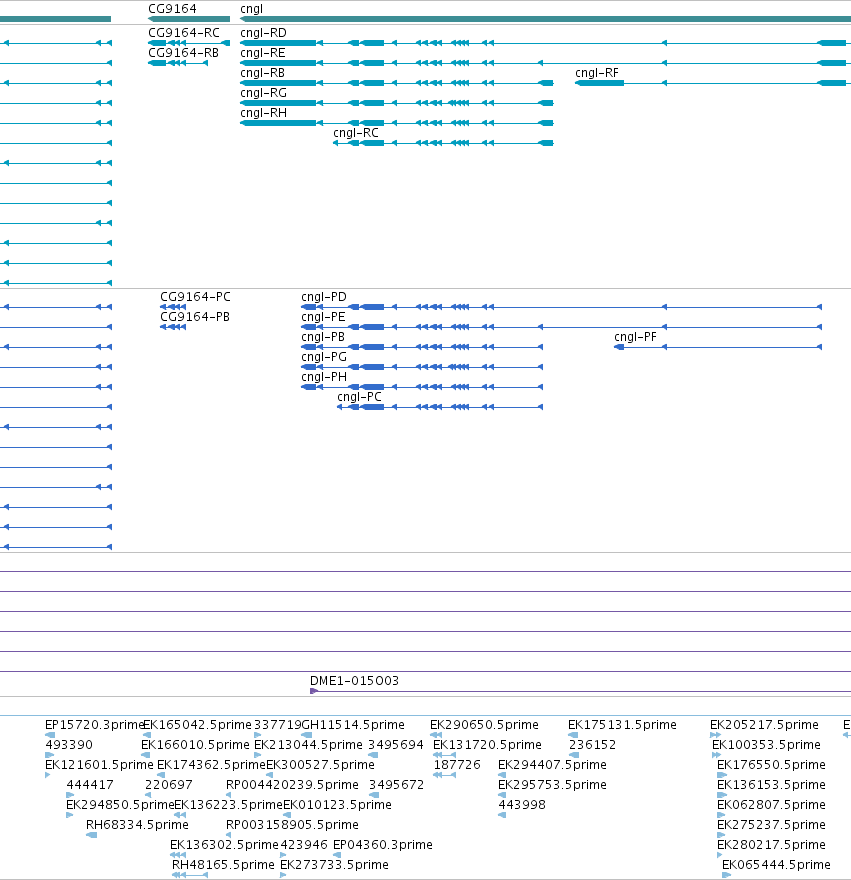Viewport: 851px width, 880px height.
Task: Open EST EK294850.5prime
Action: pos(120,805)
